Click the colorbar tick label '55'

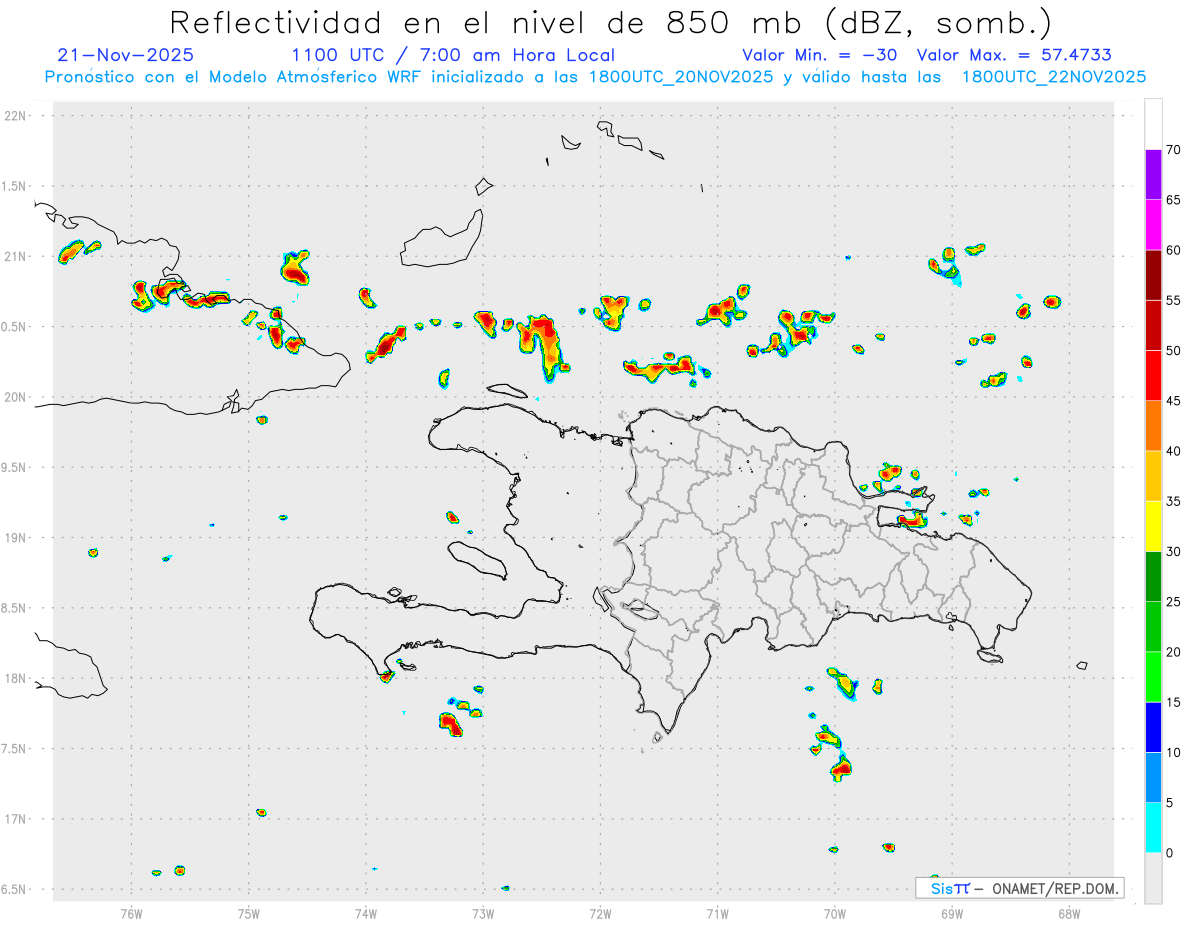[1174, 300]
